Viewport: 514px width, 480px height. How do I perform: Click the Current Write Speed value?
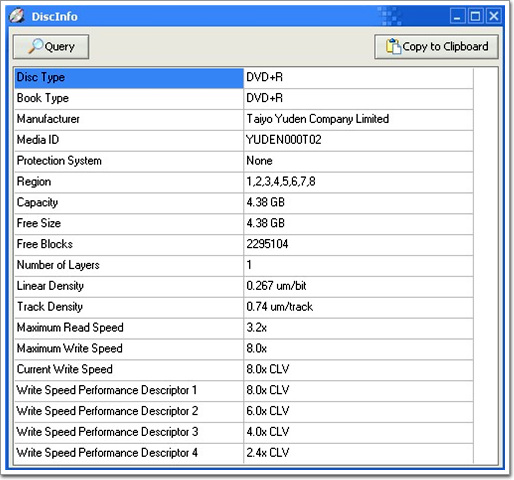pyautogui.click(x=268, y=369)
